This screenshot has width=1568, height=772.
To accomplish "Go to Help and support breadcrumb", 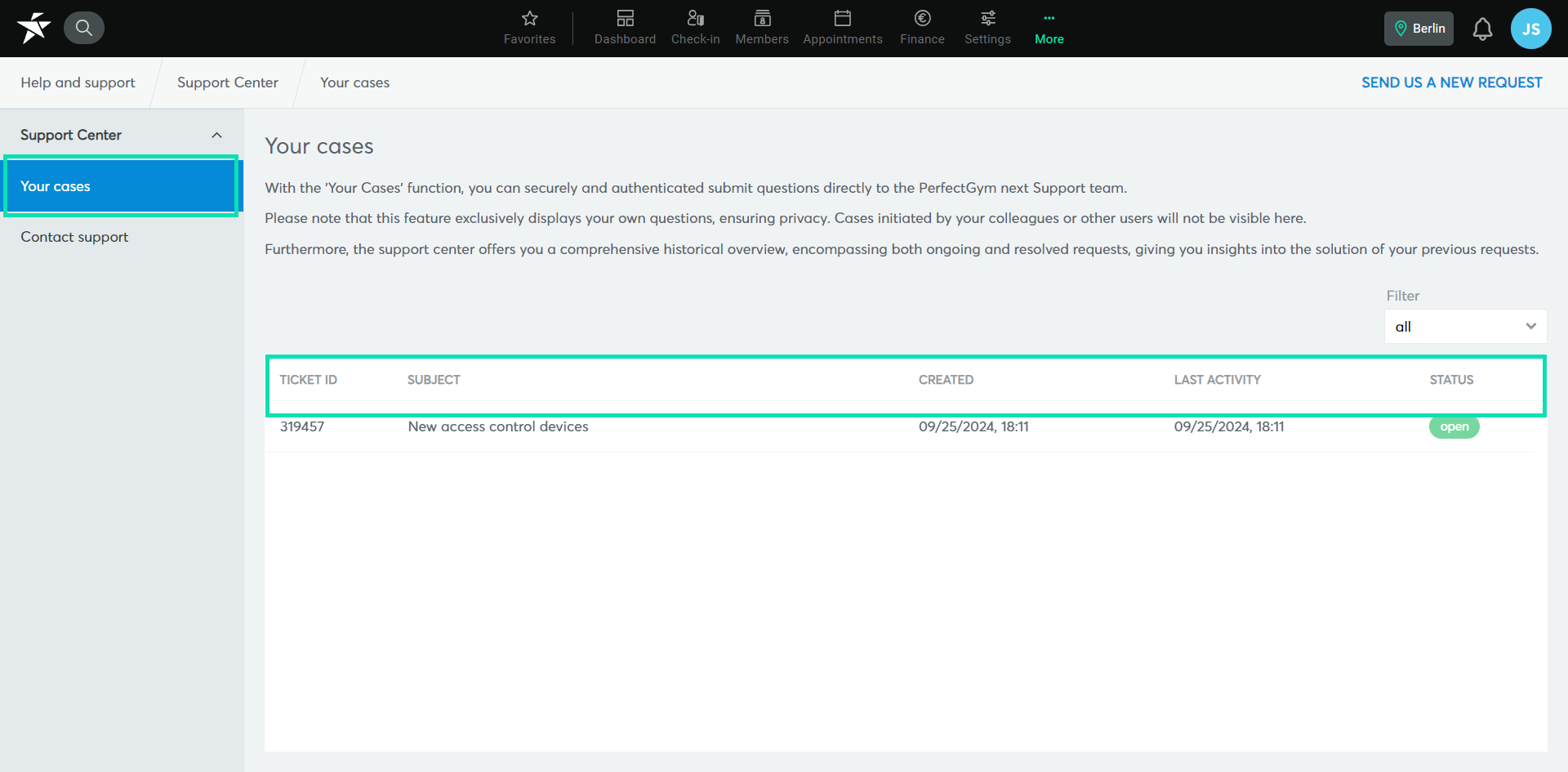I will [x=78, y=83].
